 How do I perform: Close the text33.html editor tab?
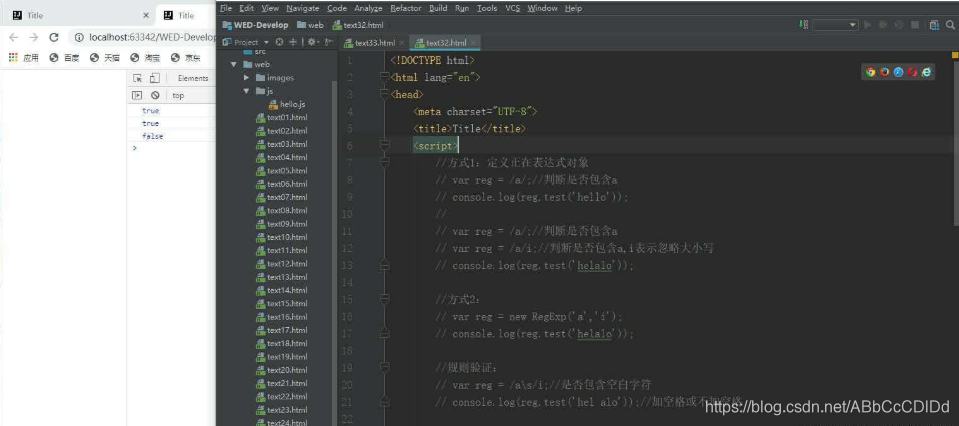[401, 43]
